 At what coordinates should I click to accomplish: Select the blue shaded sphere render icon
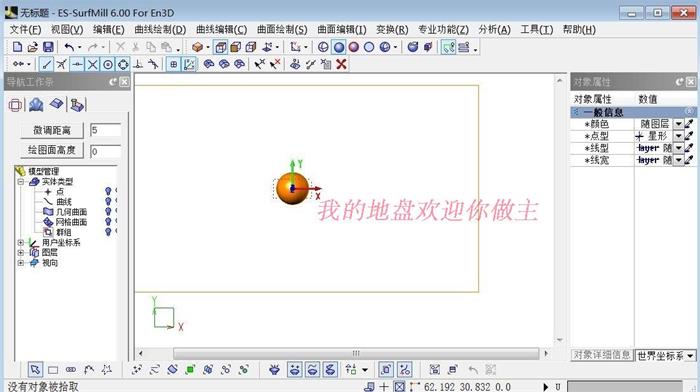(339, 47)
